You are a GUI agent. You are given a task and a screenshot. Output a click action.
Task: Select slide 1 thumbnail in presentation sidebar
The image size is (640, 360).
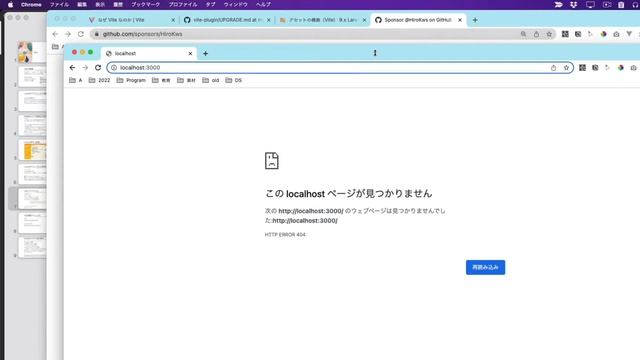32,52
